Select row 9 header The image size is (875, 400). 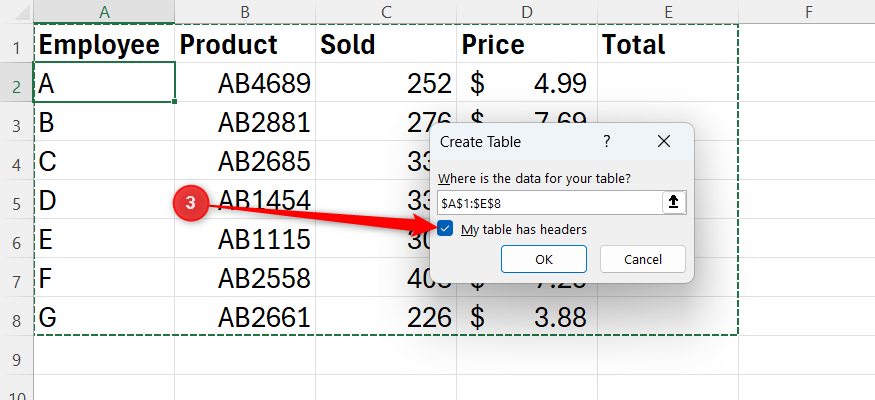[x=17, y=355]
